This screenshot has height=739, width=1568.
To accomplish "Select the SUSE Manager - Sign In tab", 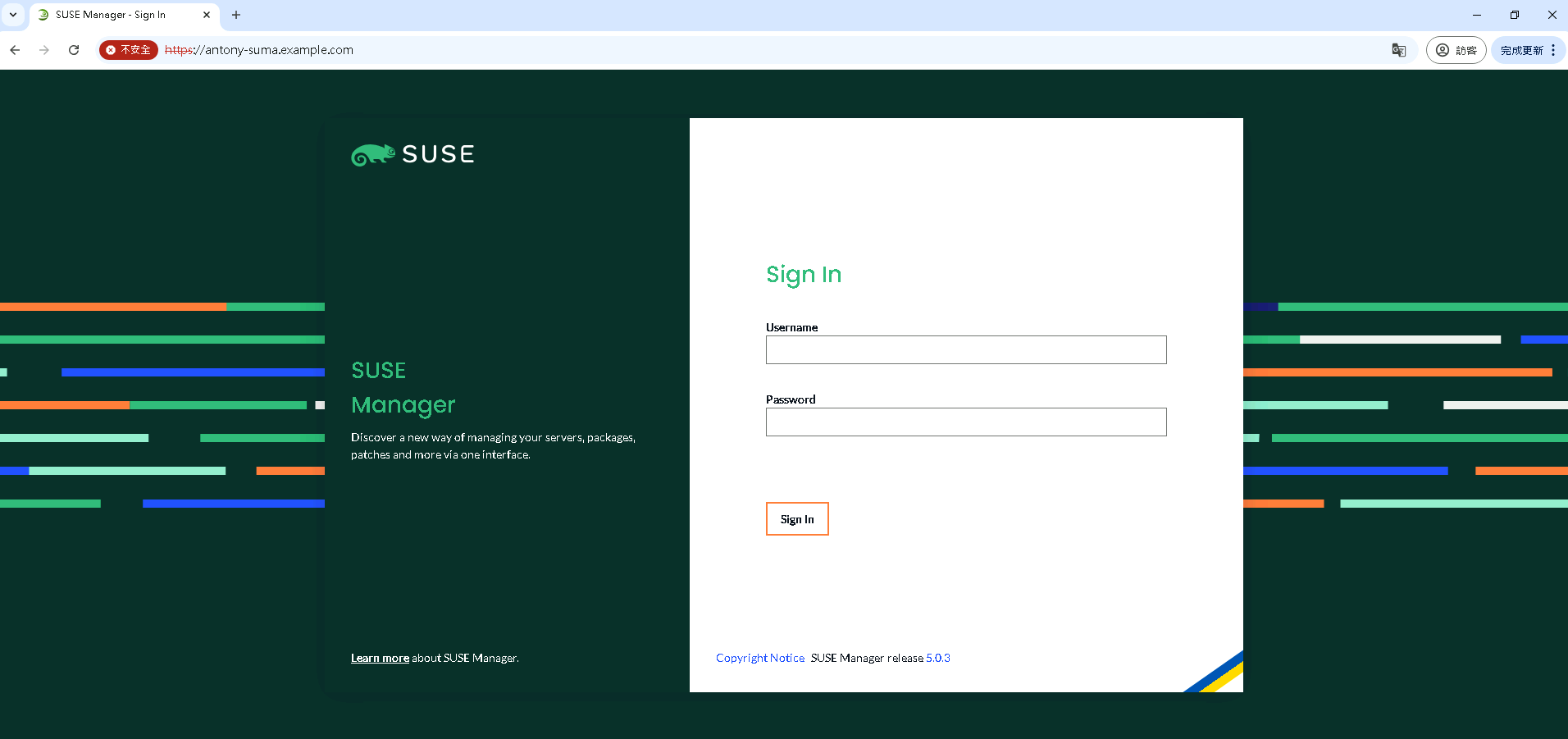I will (125, 15).
